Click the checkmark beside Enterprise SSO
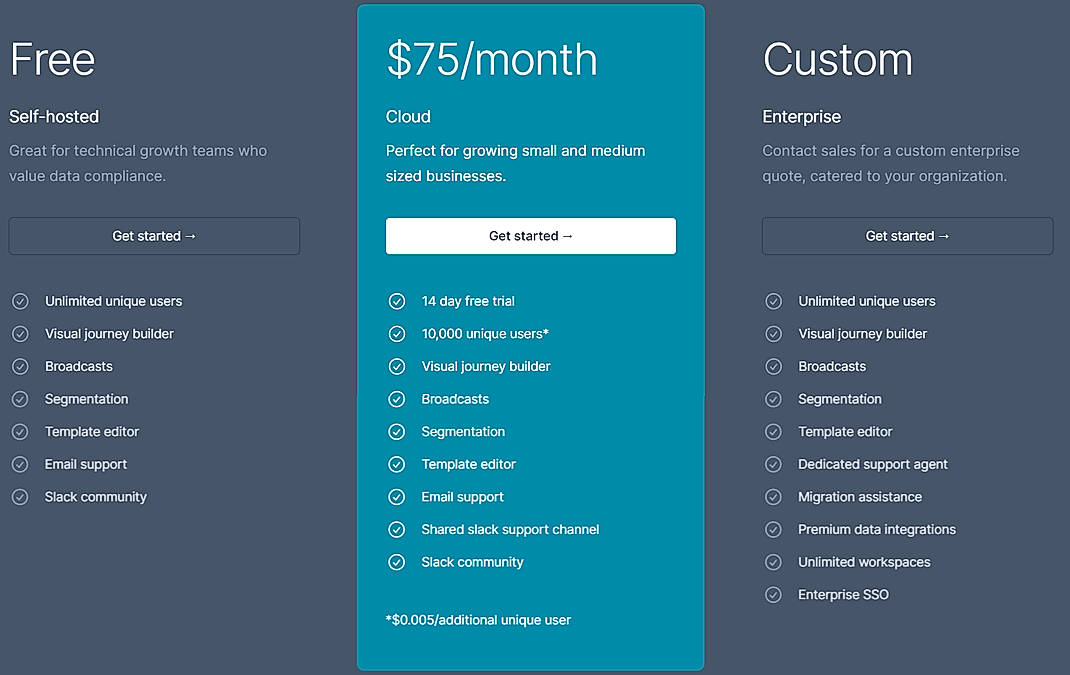This screenshot has width=1070, height=675. tap(773, 594)
